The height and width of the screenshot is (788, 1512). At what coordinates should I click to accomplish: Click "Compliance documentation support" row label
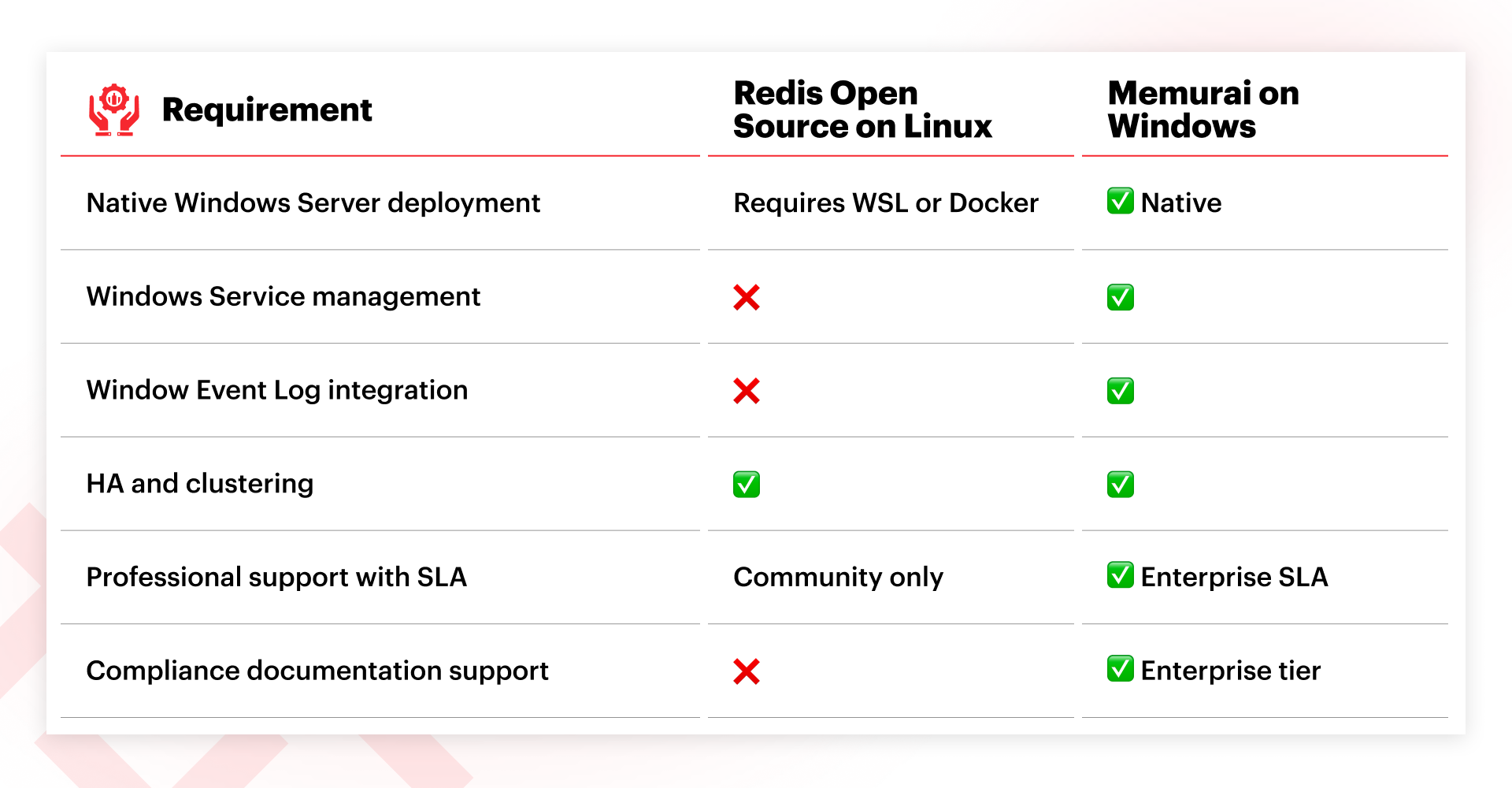coord(317,671)
